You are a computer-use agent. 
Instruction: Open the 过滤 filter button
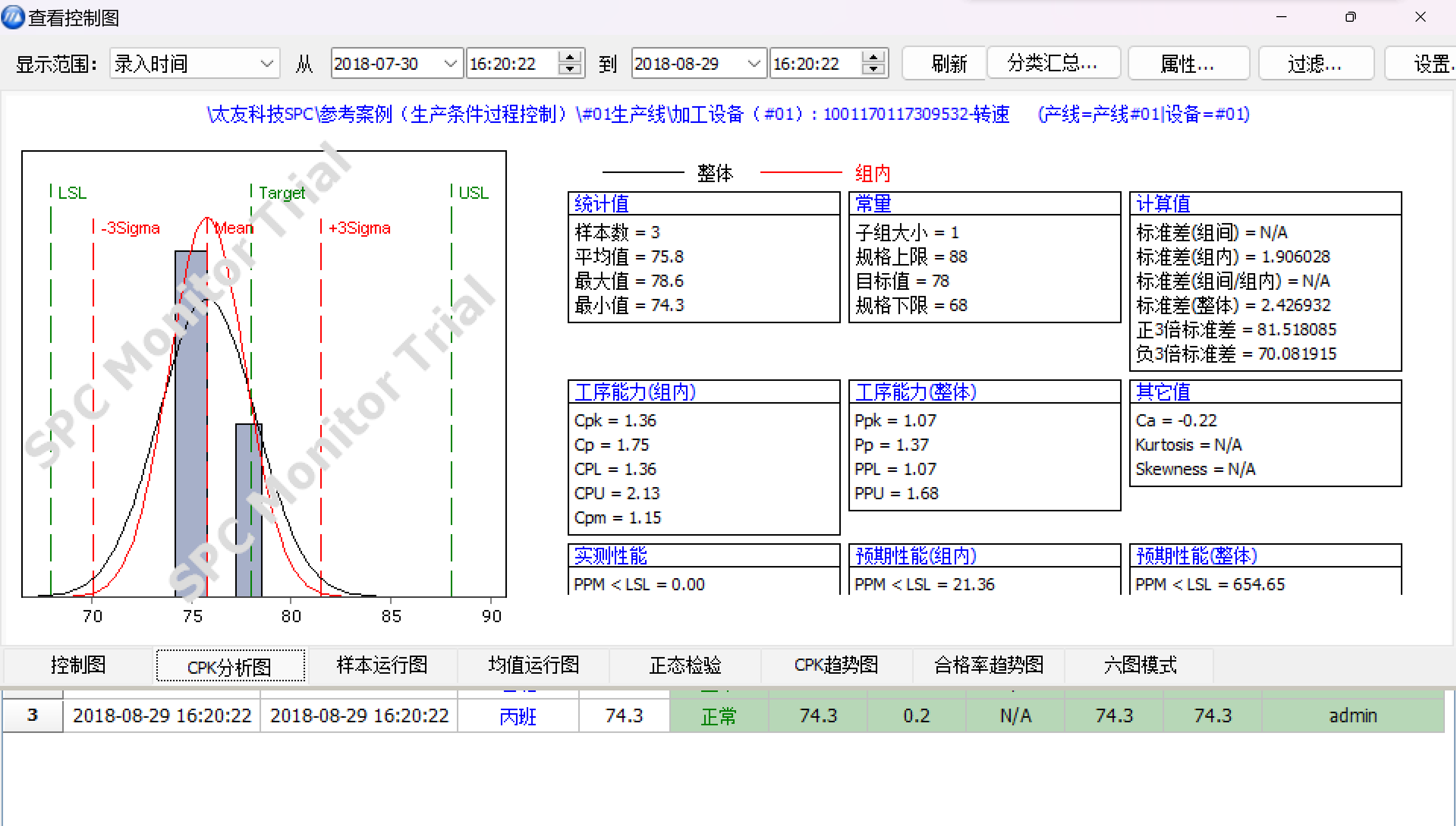point(1315,64)
